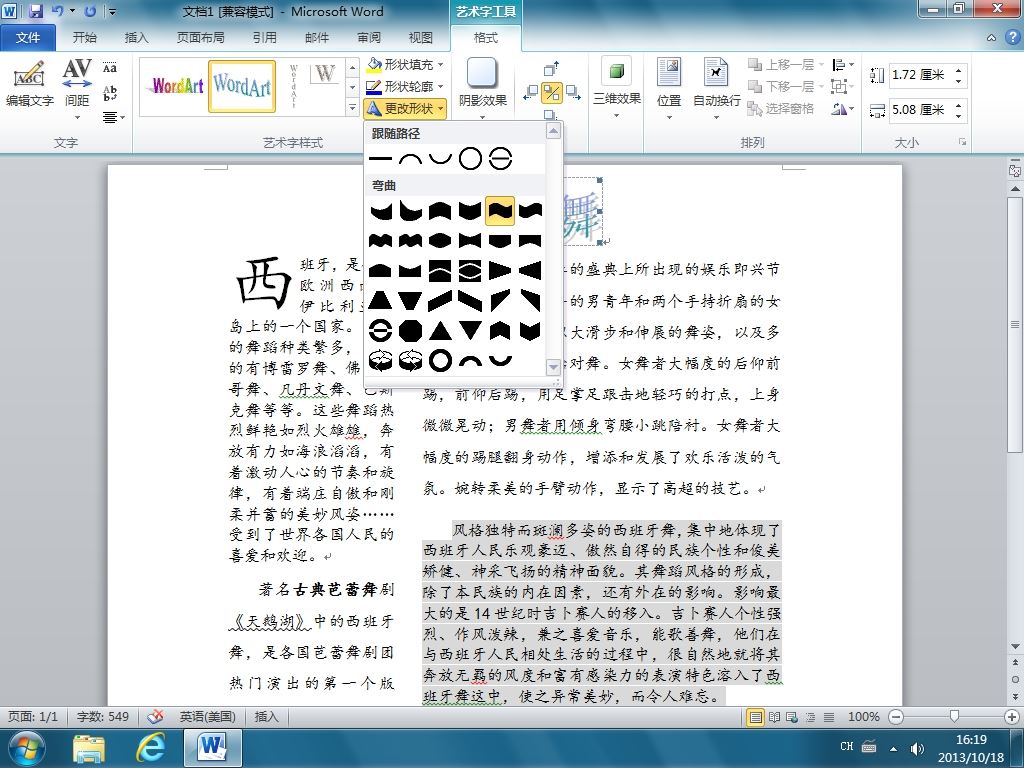Screen dimensions: 1024x768
Task: Click the zoom level 100% button
Action: pyautogui.click(x=863, y=717)
